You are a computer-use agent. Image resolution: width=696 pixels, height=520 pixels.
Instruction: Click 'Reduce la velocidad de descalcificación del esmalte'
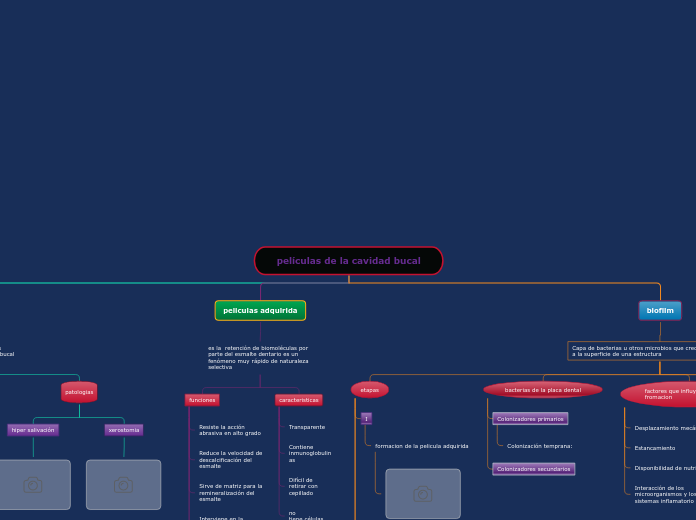pyautogui.click(x=230, y=460)
